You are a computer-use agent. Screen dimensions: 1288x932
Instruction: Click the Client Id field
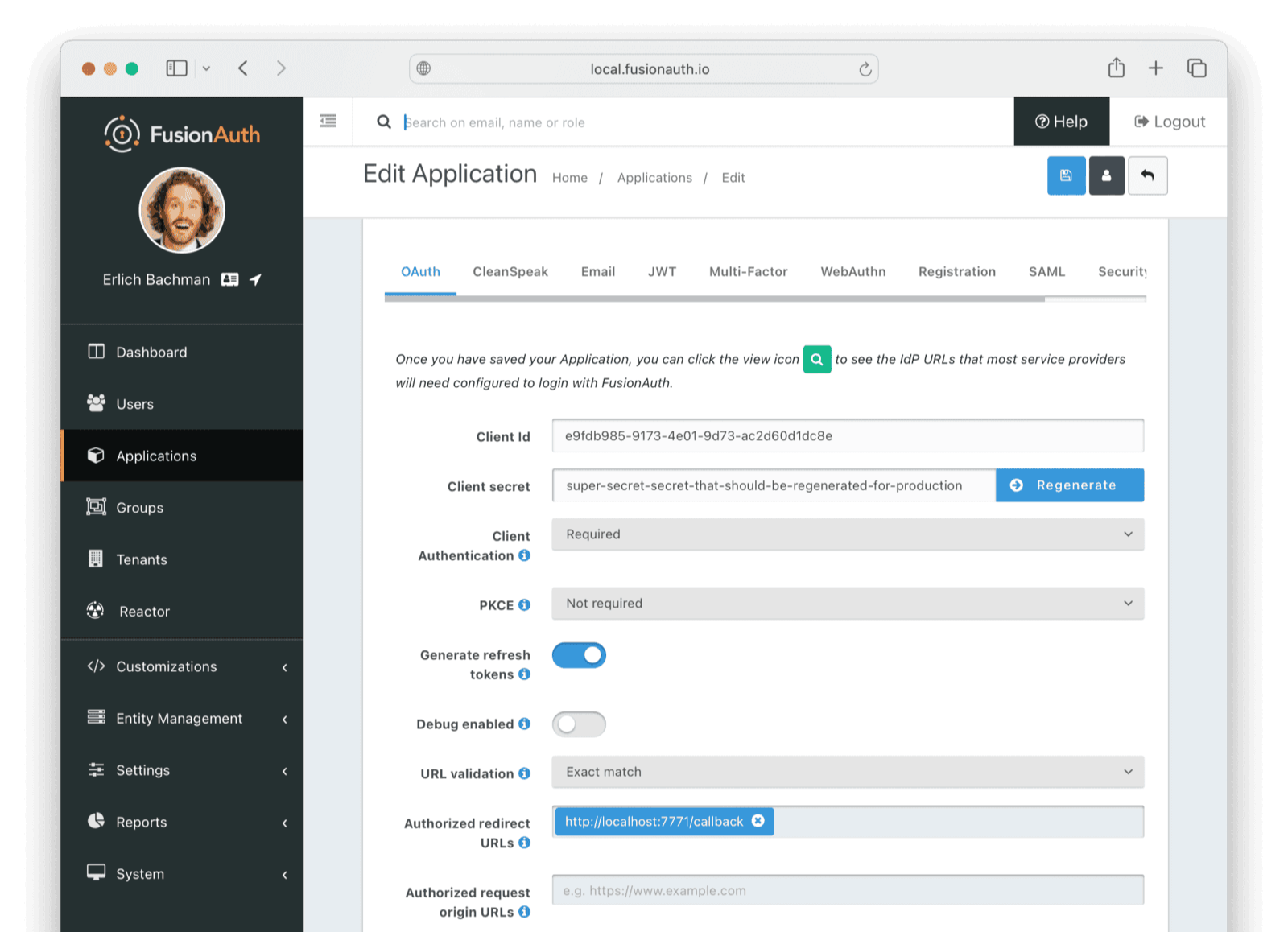coord(848,435)
